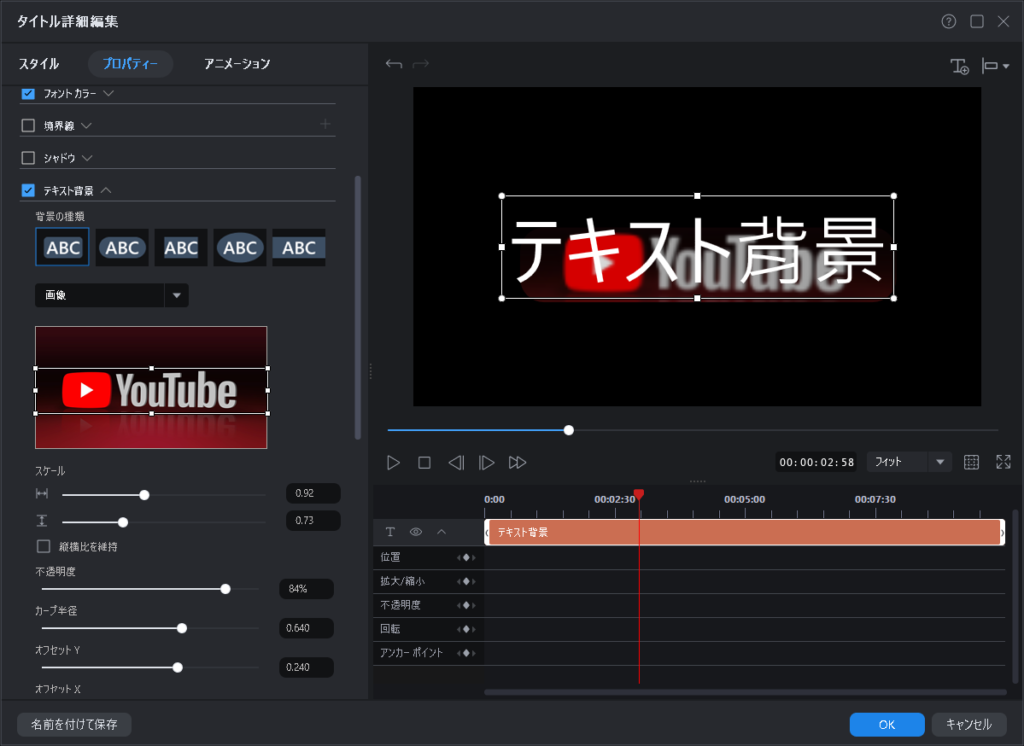Step to the previous frame
1024x746 pixels.
click(456, 462)
